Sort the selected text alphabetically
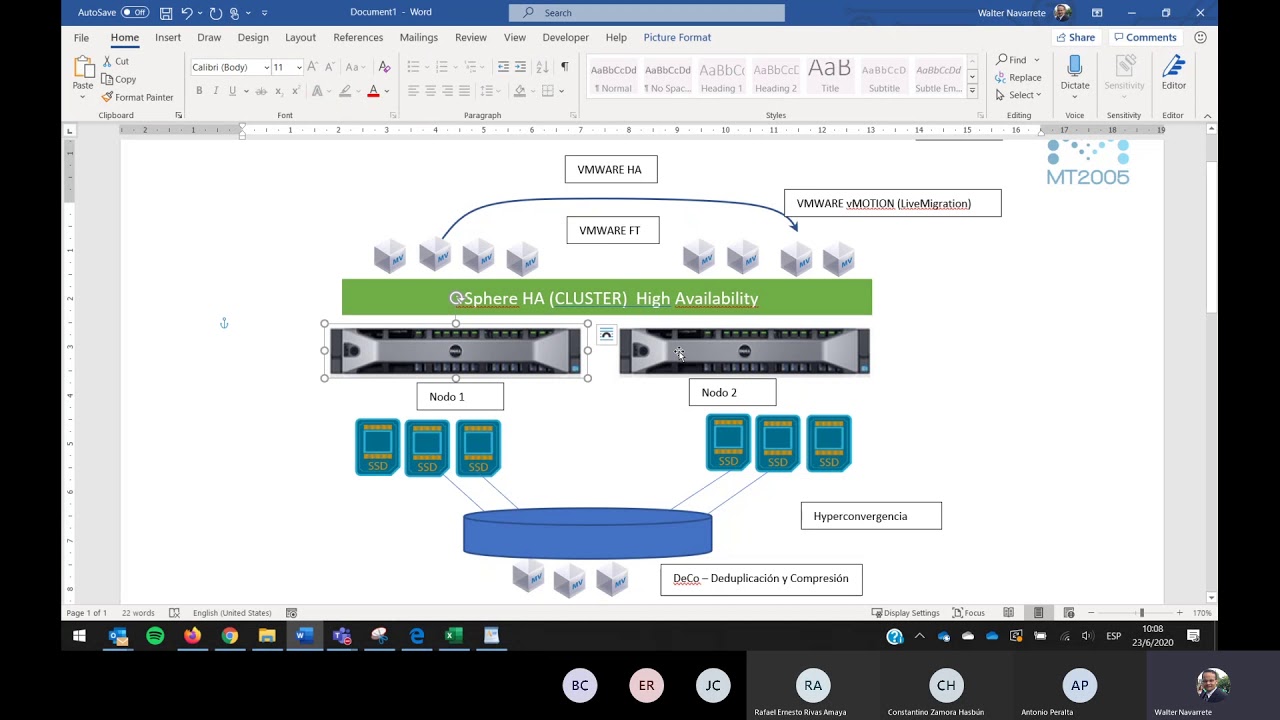Image resolution: width=1280 pixels, height=720 pixels. 543,67
